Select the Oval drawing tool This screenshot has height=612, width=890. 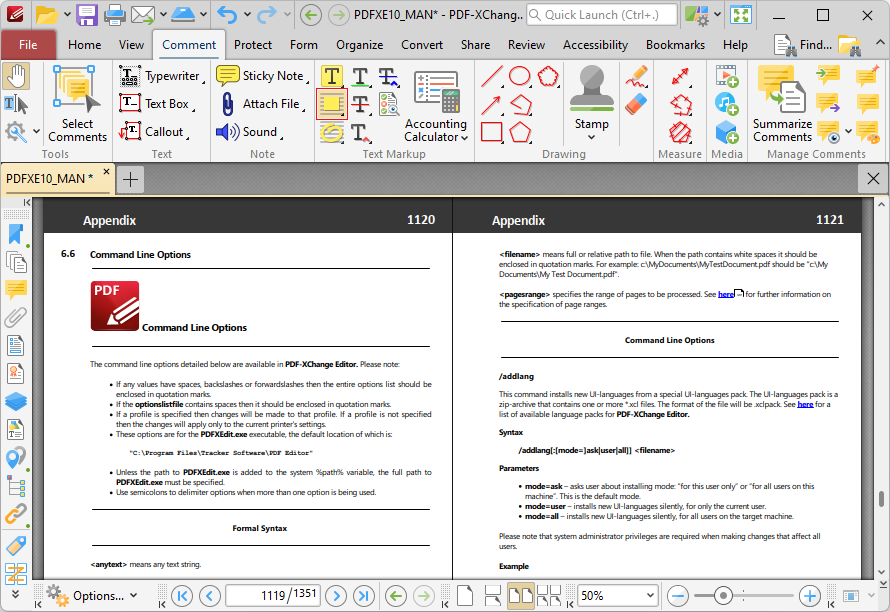click(520, 76)
